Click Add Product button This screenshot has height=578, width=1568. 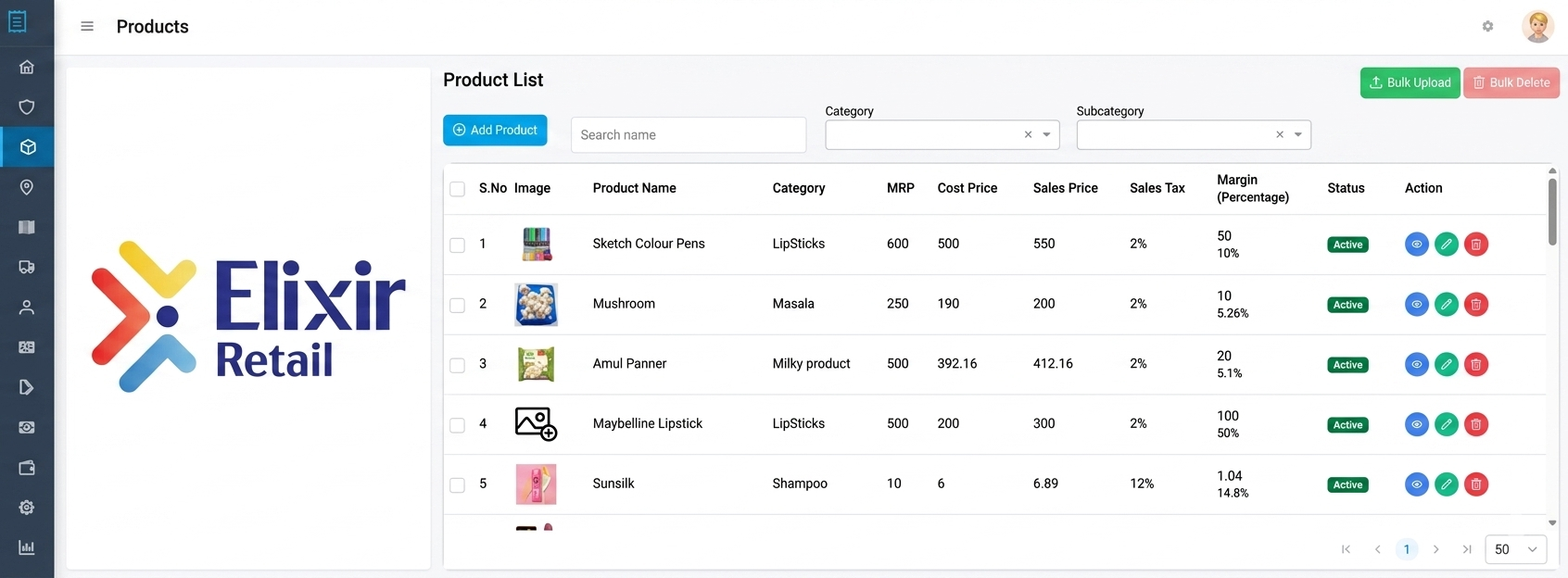point(495,130)
